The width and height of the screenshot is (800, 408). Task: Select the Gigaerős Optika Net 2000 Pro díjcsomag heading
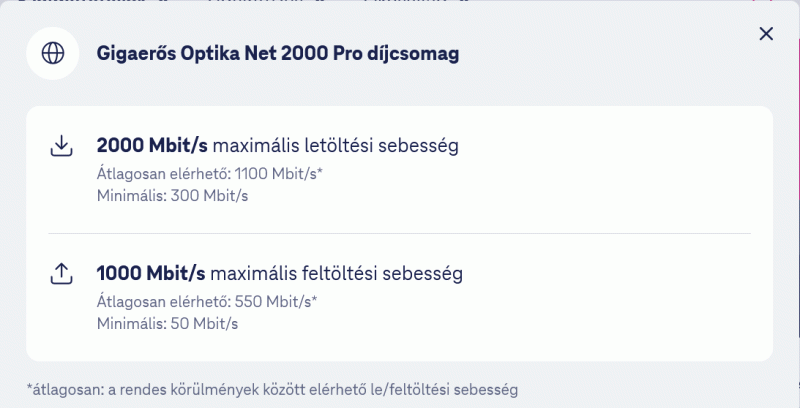click(278, 54)
